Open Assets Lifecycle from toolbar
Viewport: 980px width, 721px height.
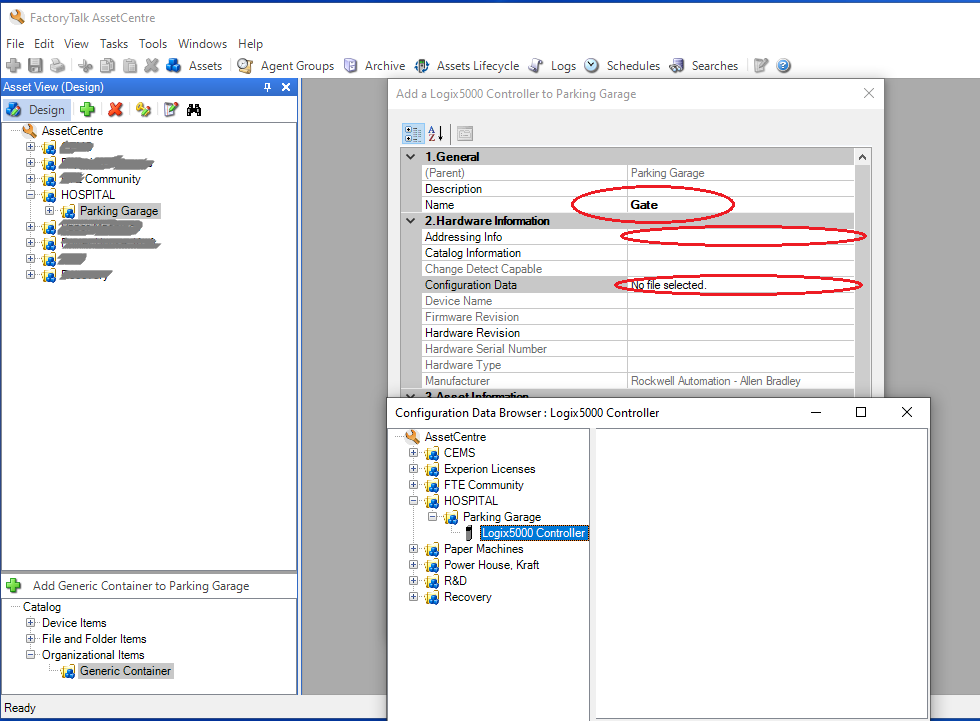click(x=467, y=65)
